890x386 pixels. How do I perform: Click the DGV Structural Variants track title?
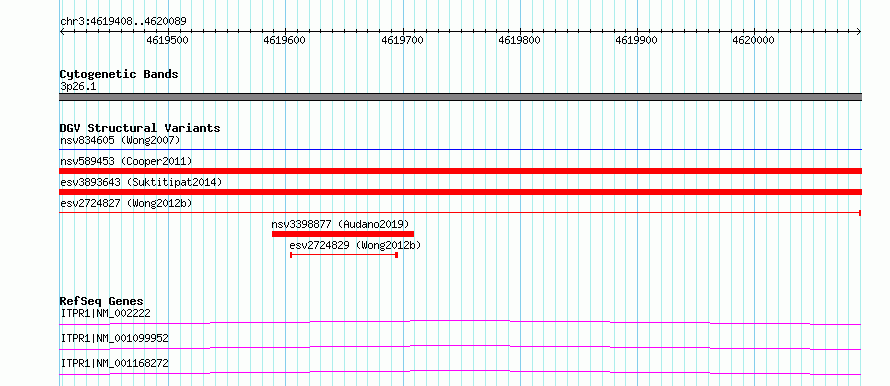pos(140,128)
